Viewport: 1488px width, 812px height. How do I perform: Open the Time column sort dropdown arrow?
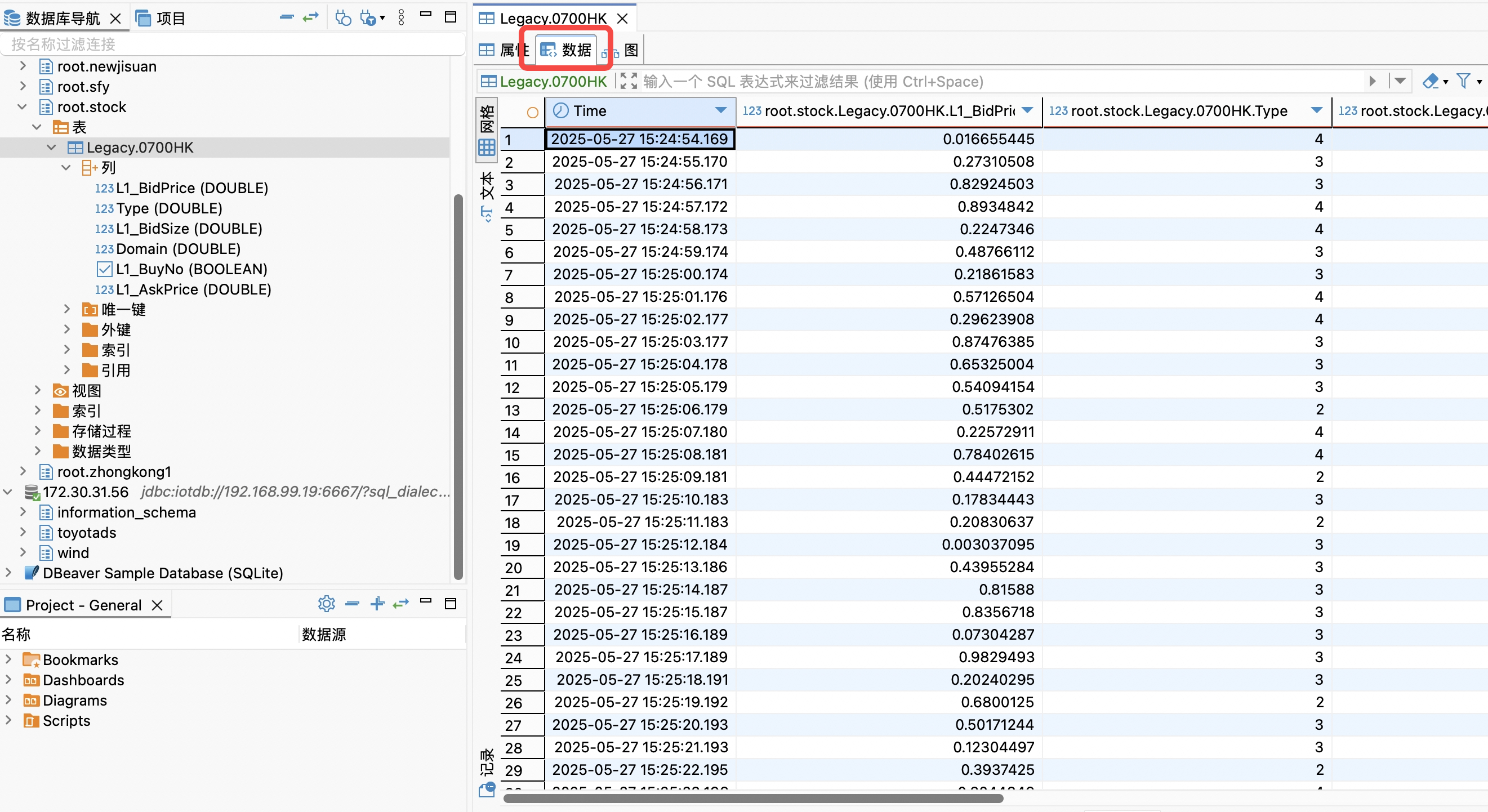point(720,110)
